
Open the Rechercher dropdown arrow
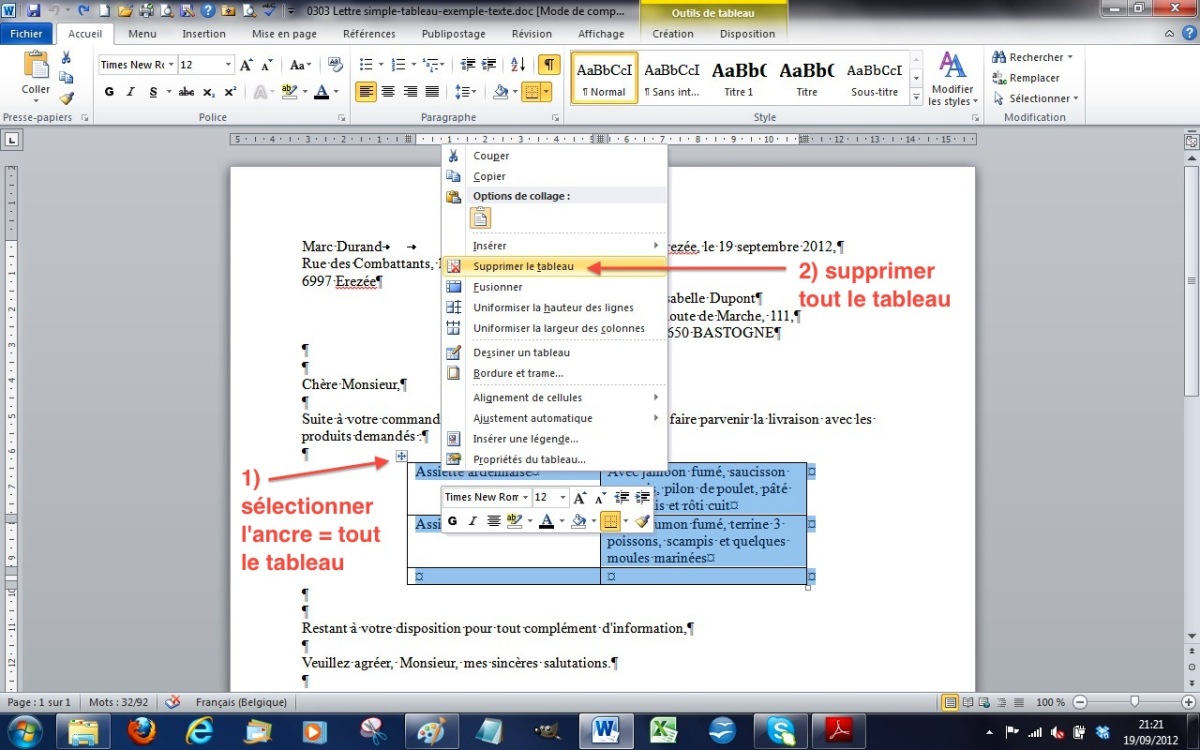point(1070,58)
